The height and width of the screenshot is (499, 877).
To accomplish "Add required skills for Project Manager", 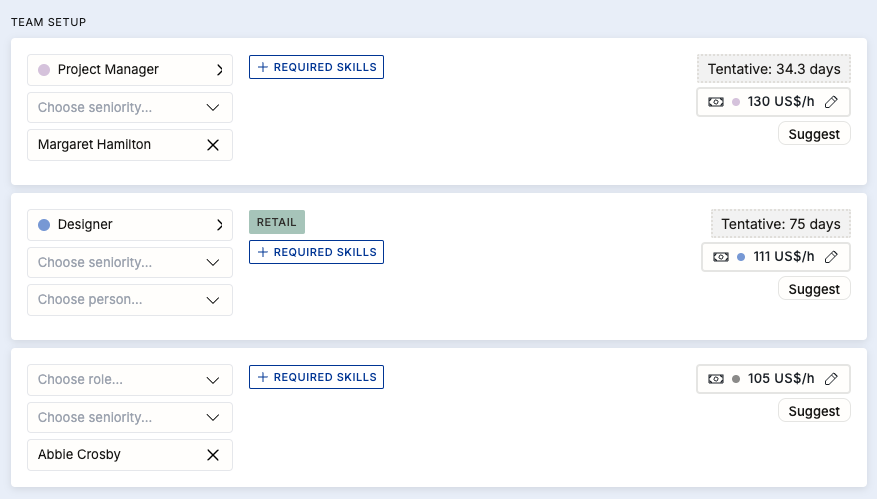I will [x=316, y=67].
